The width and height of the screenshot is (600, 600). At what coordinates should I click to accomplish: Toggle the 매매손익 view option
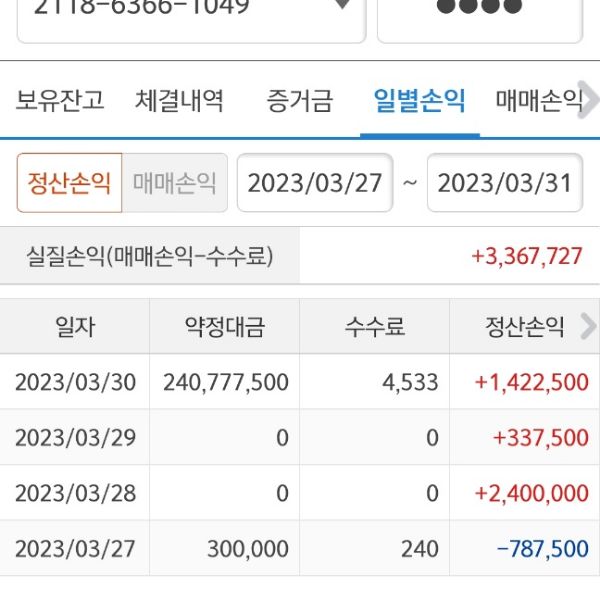coord(174,183)
